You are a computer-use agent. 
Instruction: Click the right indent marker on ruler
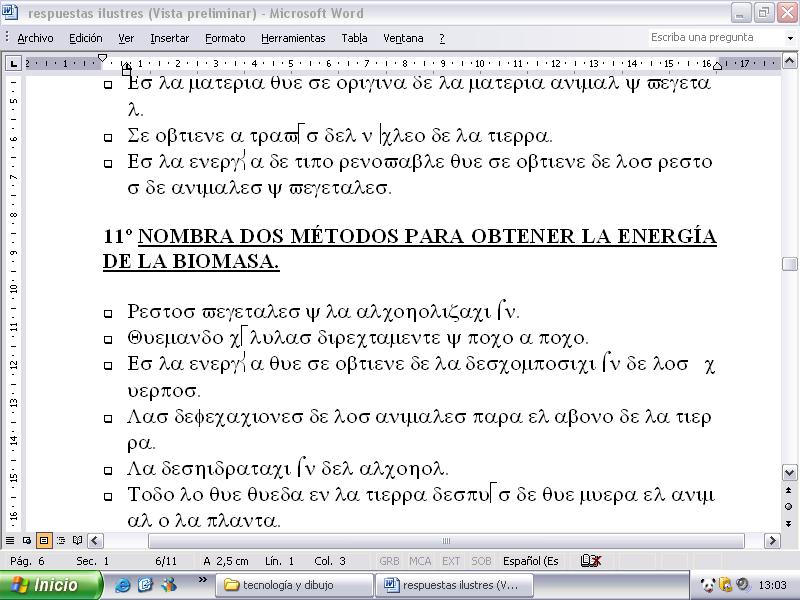(717, 65)
